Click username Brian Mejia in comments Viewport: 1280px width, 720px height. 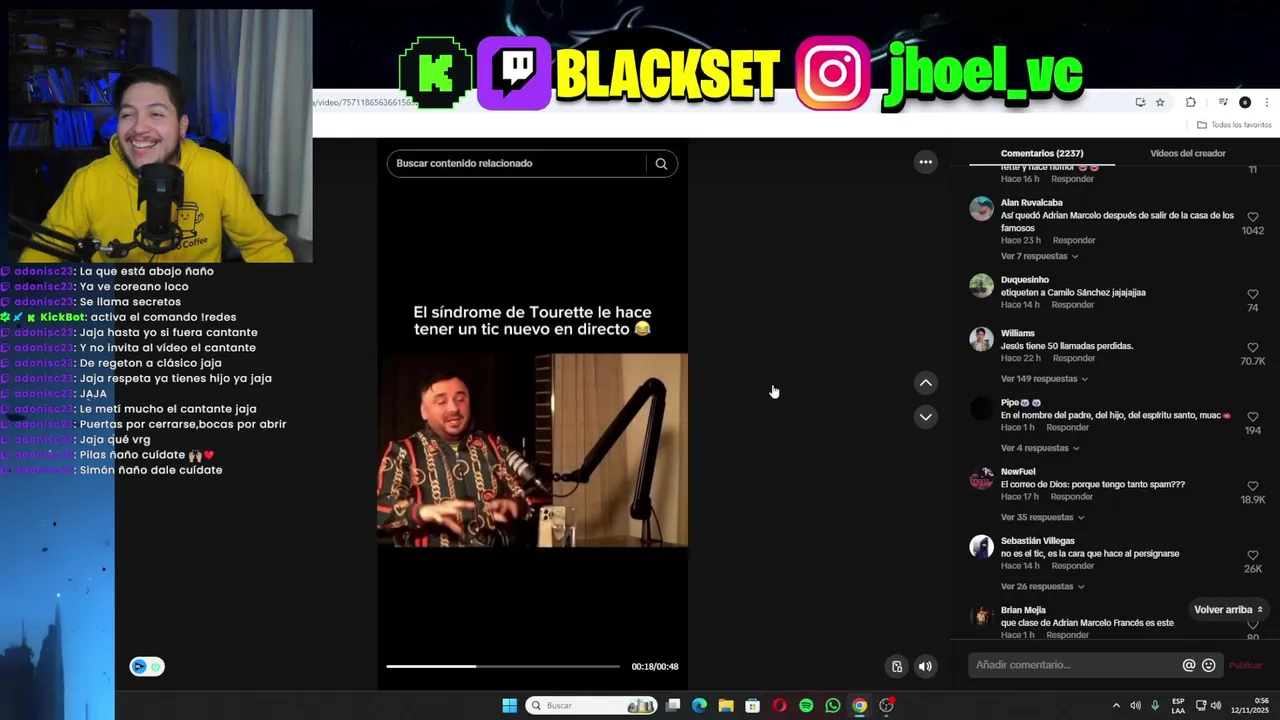click(x=1023, y=610)
